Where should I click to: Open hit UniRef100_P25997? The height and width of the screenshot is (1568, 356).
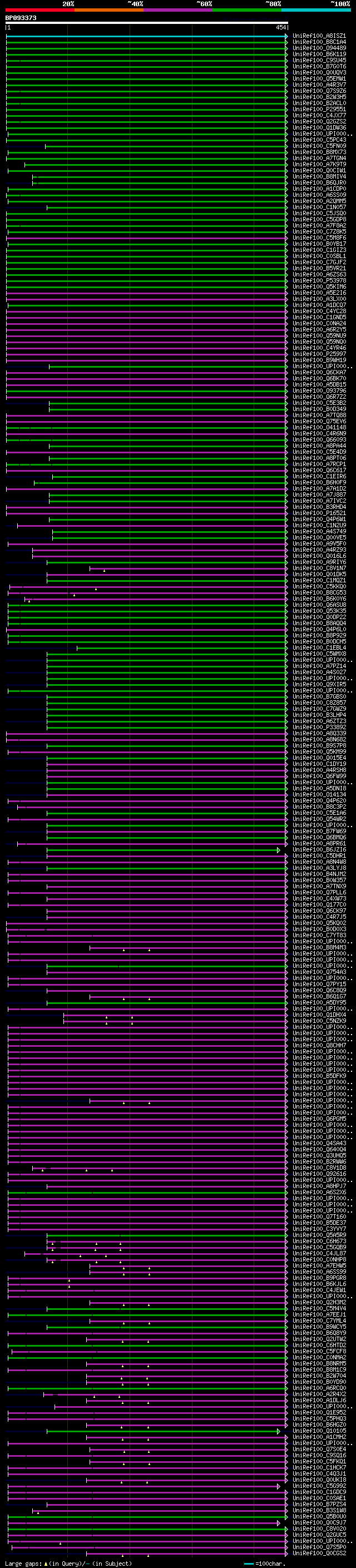click(319, 354)
